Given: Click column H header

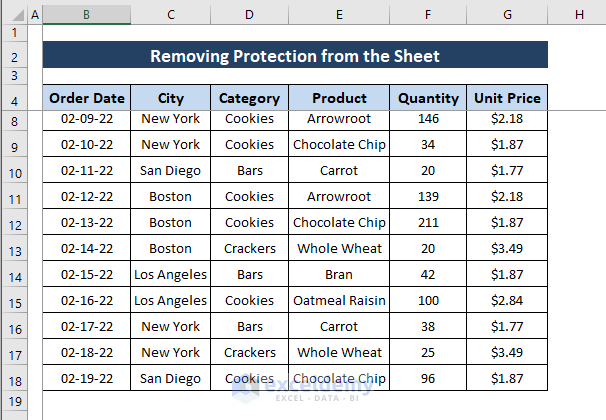Looking at the screenshot, I should [578, 15].
